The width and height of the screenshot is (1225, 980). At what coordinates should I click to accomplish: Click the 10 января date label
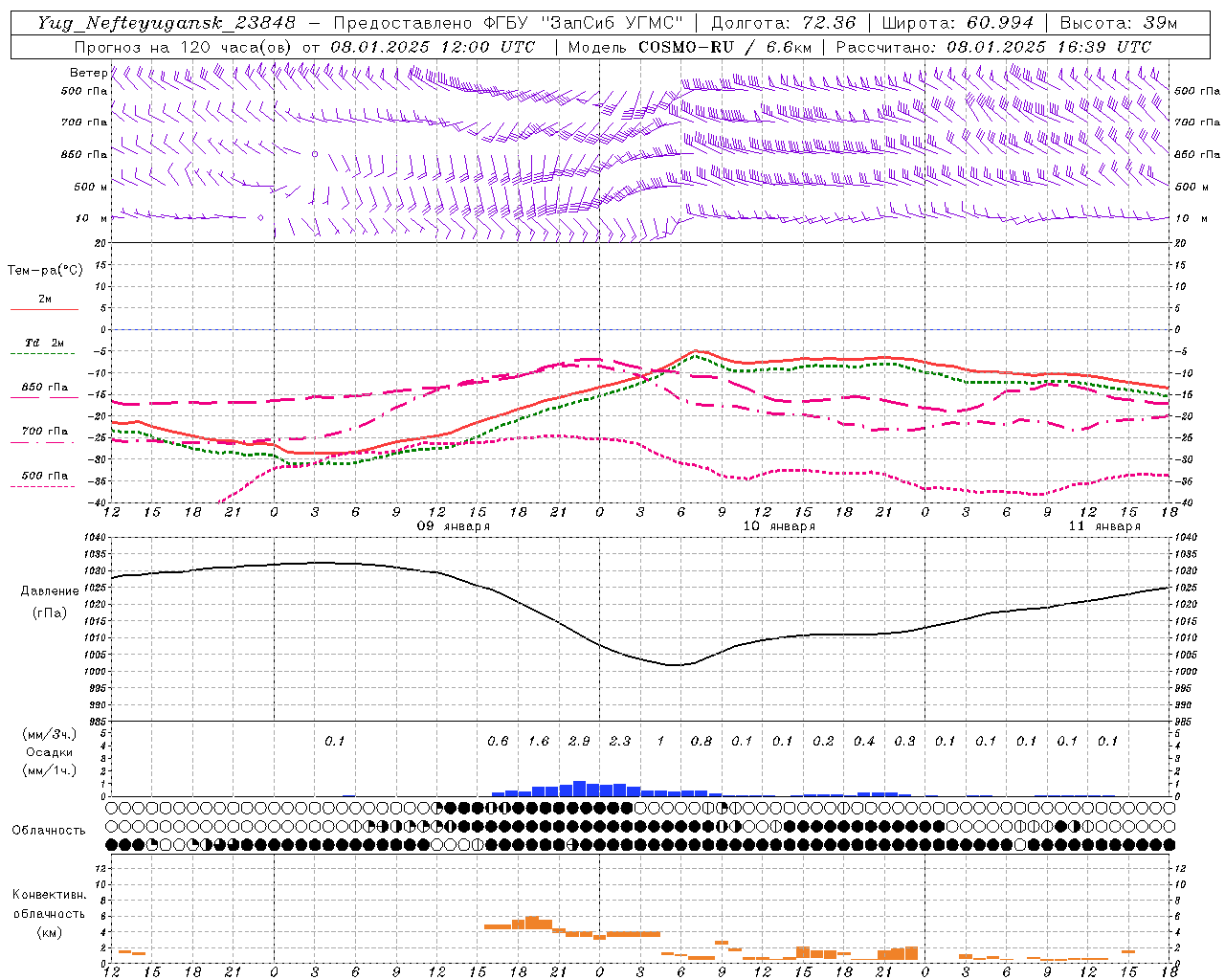click(779, 526)
